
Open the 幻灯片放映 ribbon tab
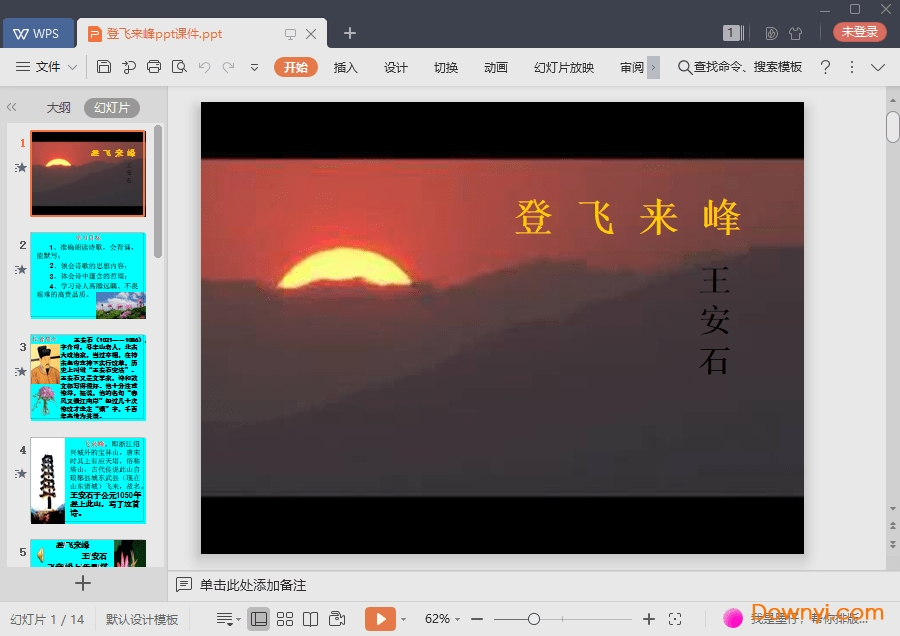point(562,68)
